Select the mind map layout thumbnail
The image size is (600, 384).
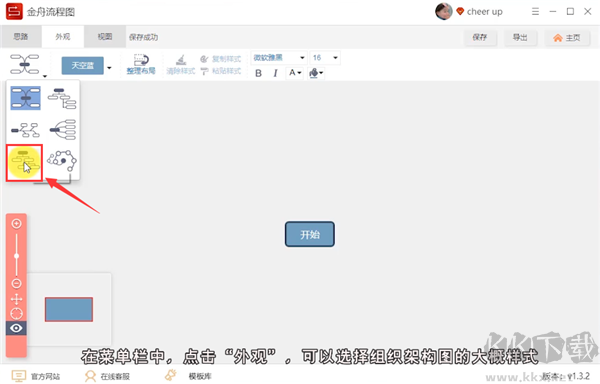(25, 98)
